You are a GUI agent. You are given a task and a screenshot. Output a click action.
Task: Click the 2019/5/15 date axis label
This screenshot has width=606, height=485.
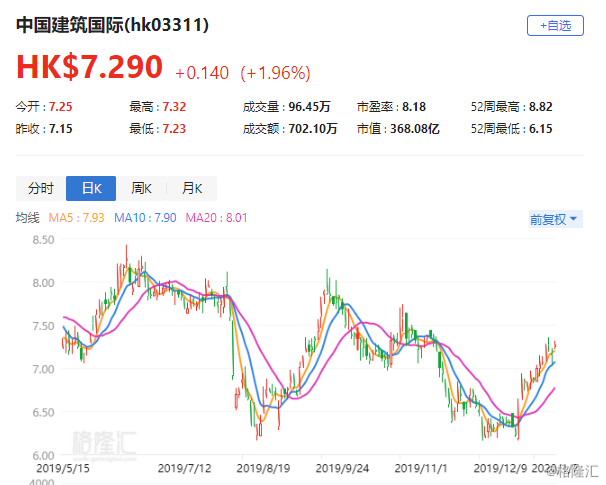coord(63,468)
